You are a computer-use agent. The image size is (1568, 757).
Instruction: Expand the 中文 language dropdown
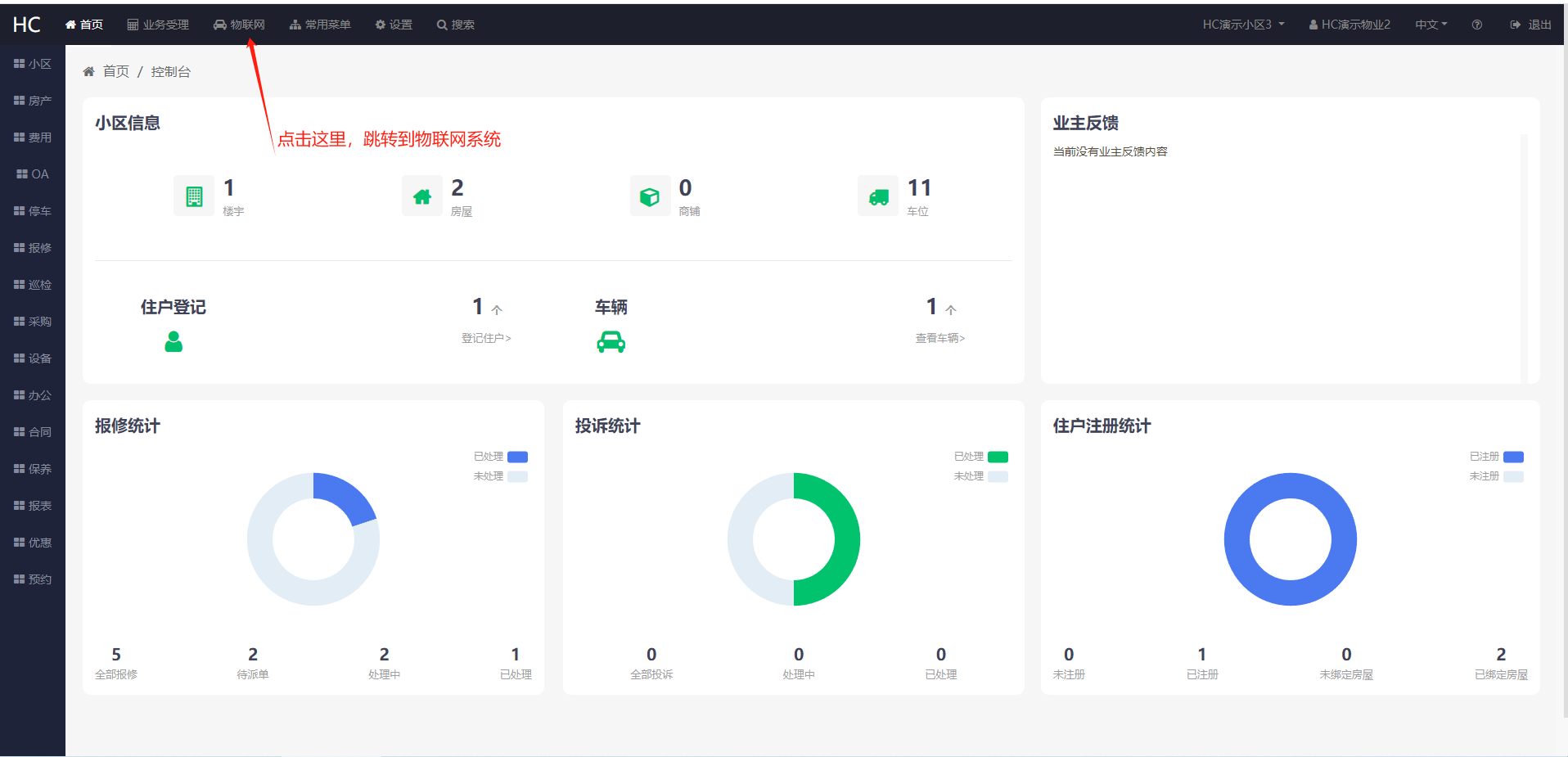click(x=1431, y=25)
